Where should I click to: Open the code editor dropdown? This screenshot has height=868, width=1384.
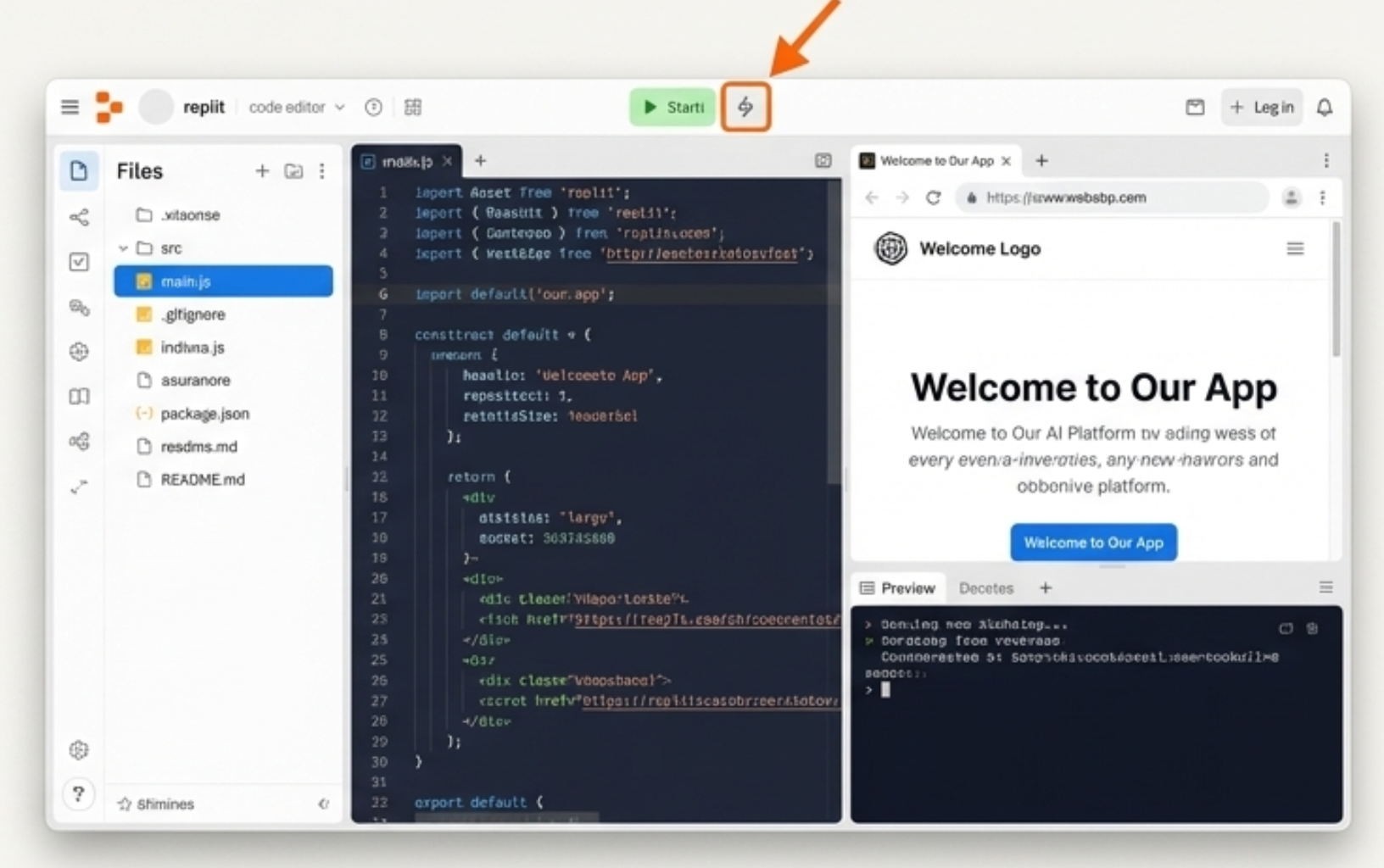click(x=297, y=107)
